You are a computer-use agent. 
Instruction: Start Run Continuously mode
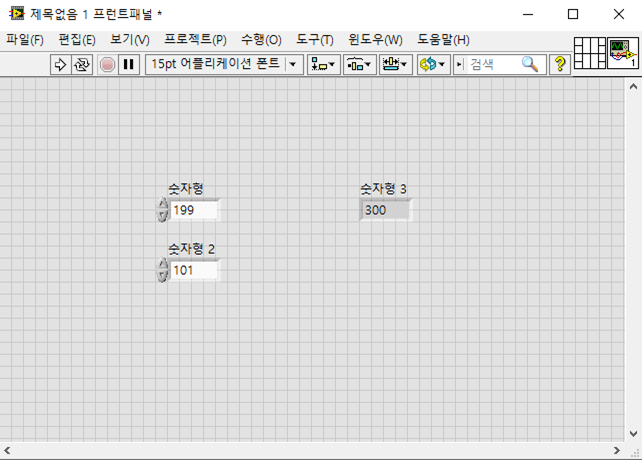(82, 64)
